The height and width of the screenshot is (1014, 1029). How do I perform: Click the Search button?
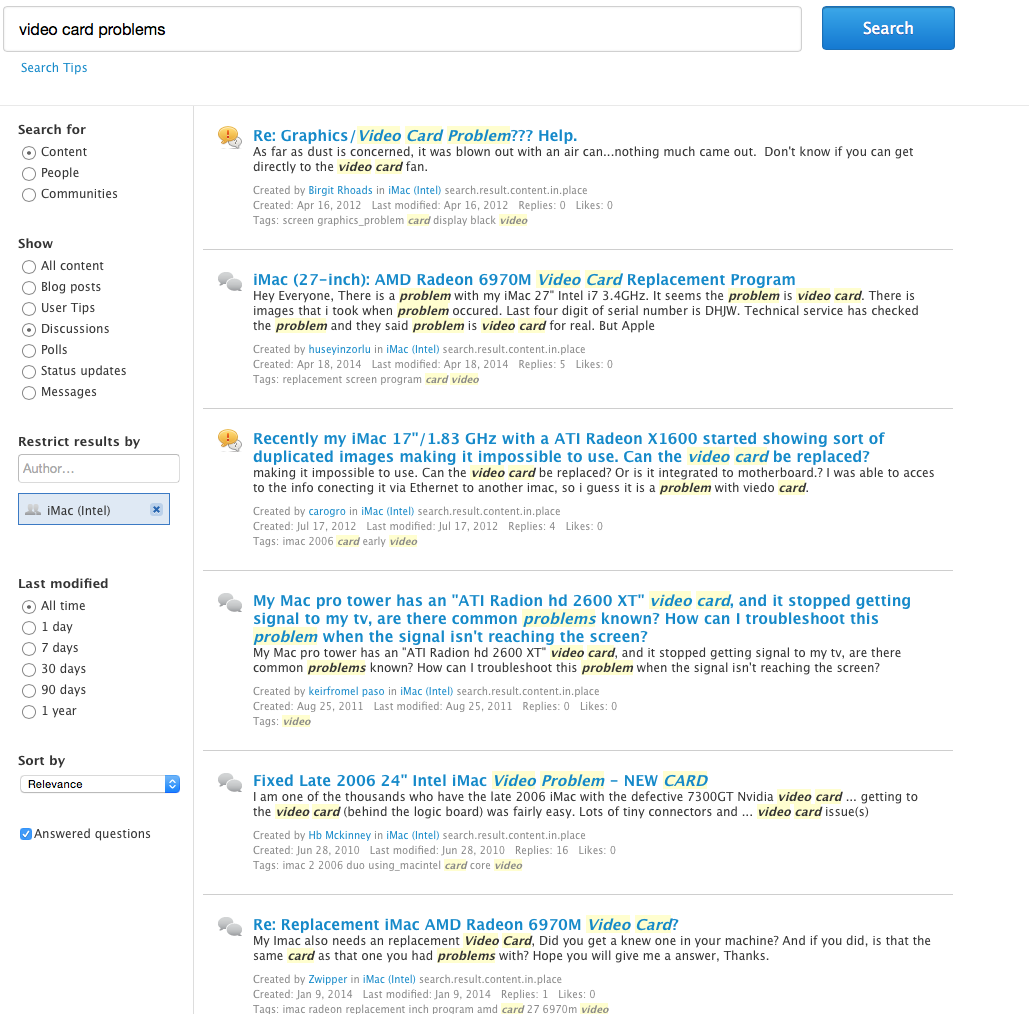pos(888,28)
